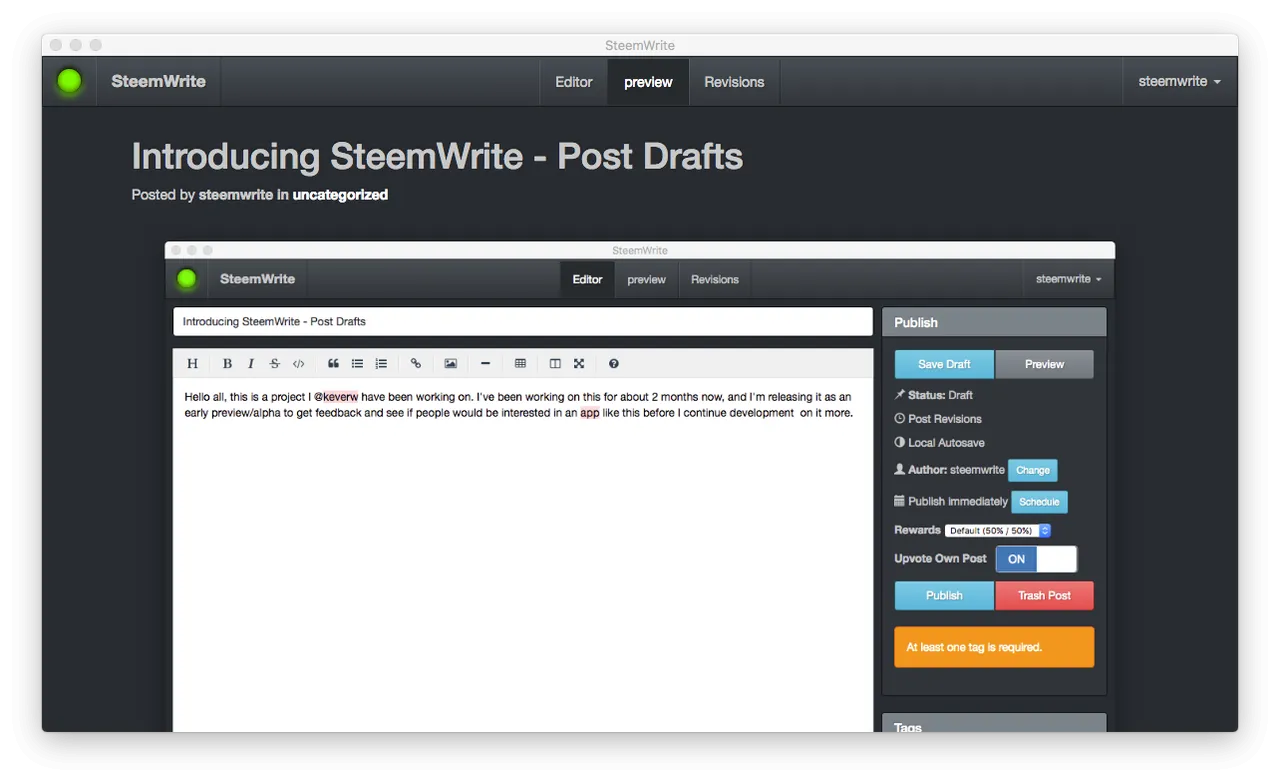Create a numbered list

381,364
